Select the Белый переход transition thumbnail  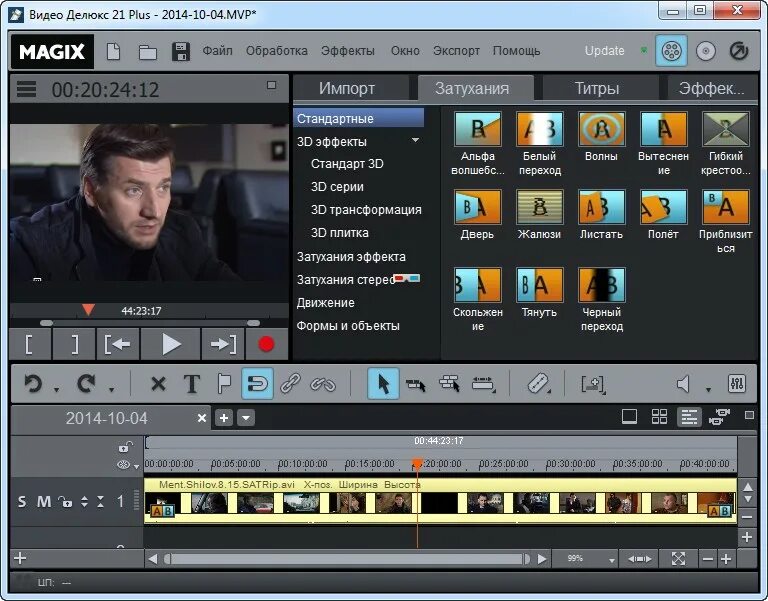click(539, 129)
